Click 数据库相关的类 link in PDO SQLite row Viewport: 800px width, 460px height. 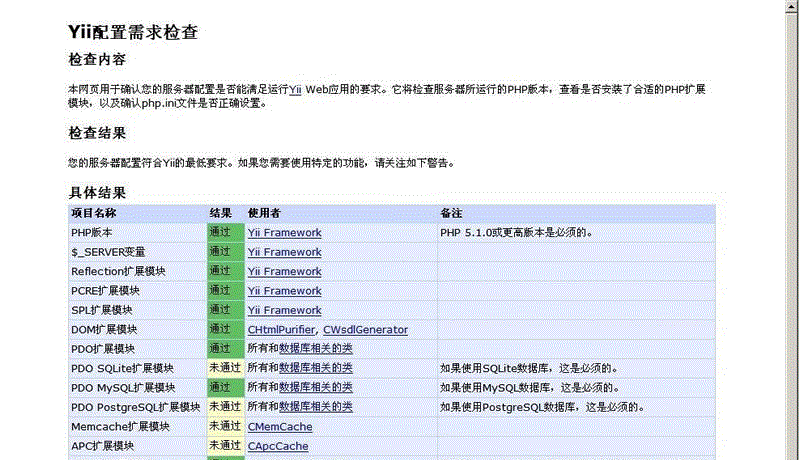(315, 368)
